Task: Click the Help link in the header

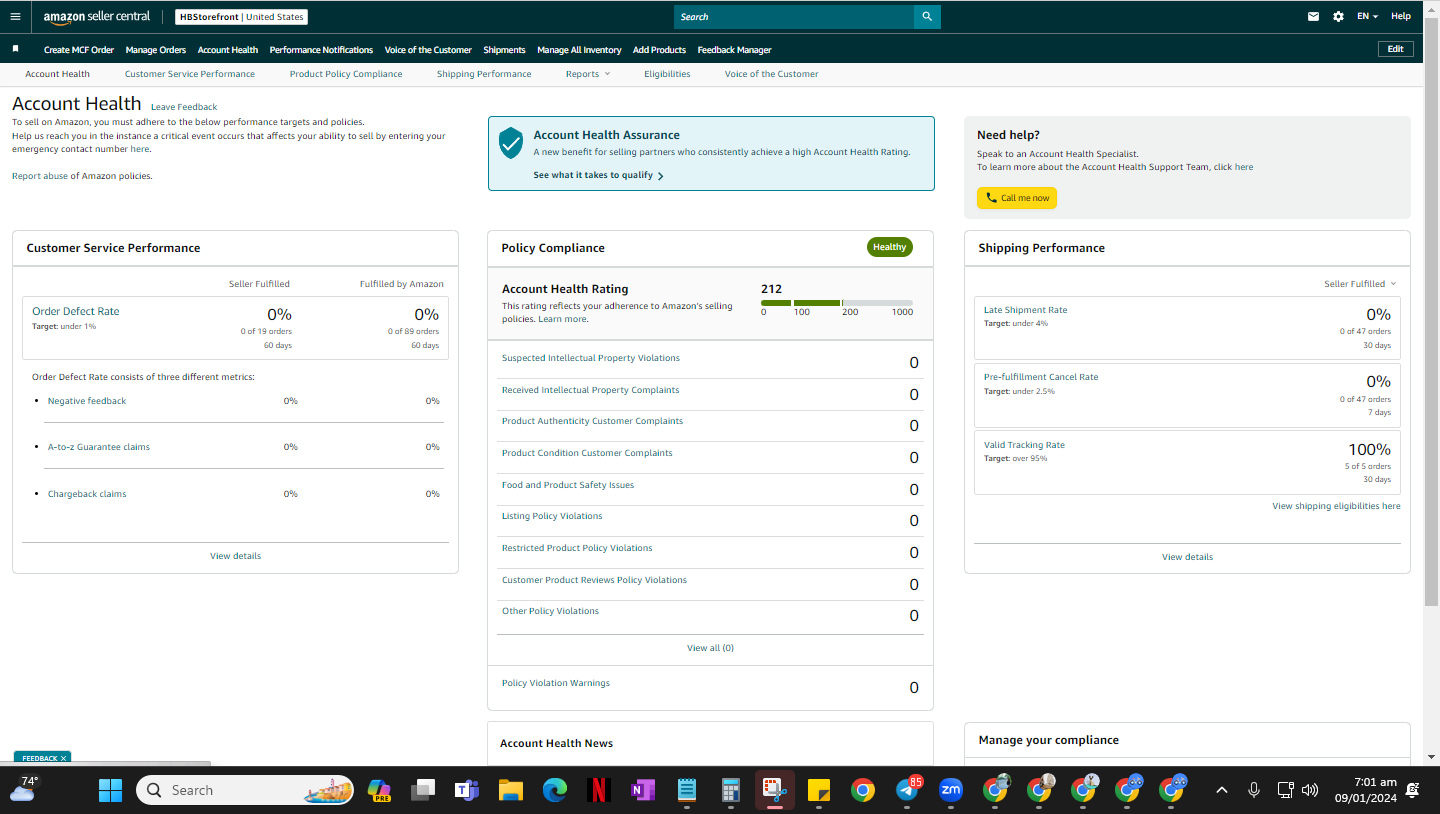Action: (x=1401, y=16)
